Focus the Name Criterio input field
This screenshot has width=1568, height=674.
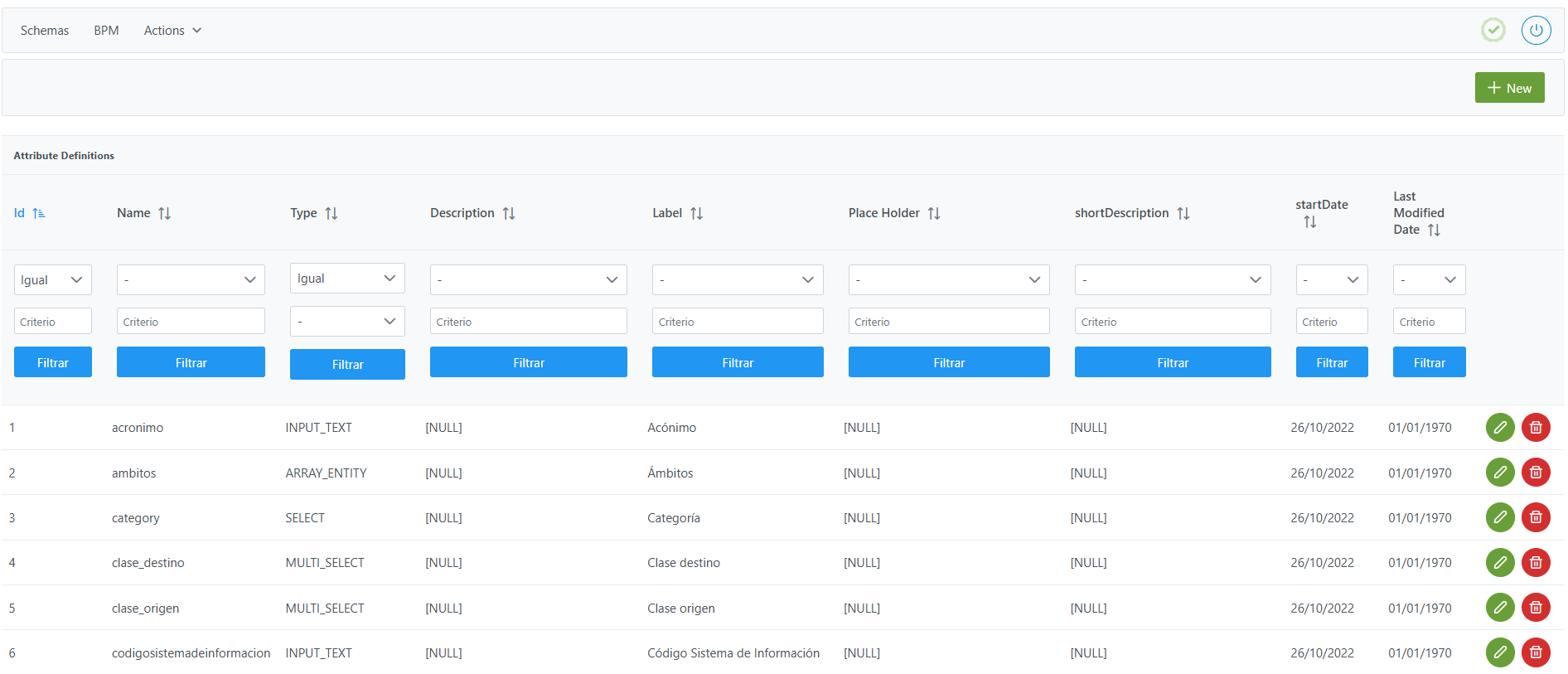[191, 322]
